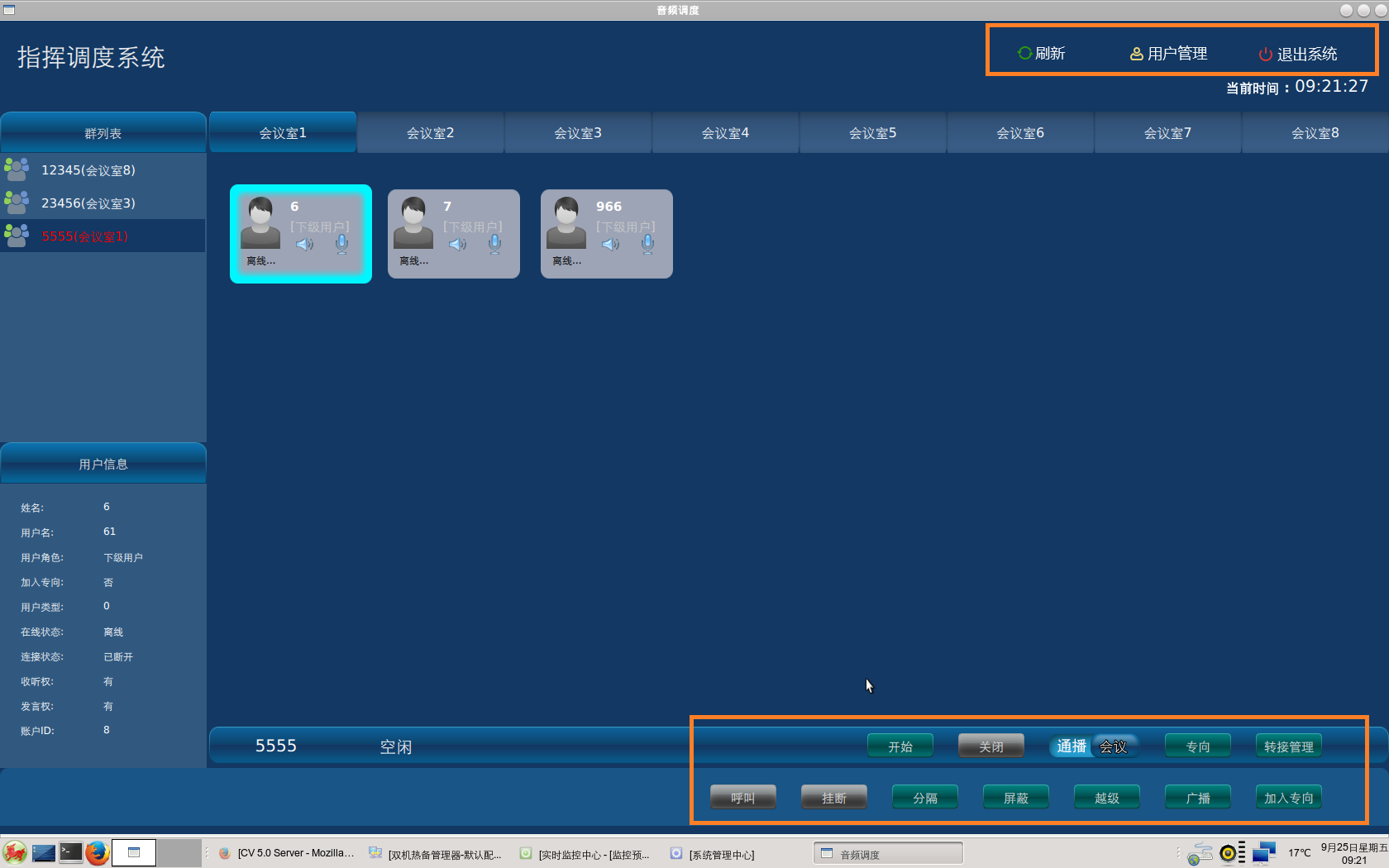Switch to the 会议室2 tab
The image size is (1389, 868).
(x=430, y=133)
